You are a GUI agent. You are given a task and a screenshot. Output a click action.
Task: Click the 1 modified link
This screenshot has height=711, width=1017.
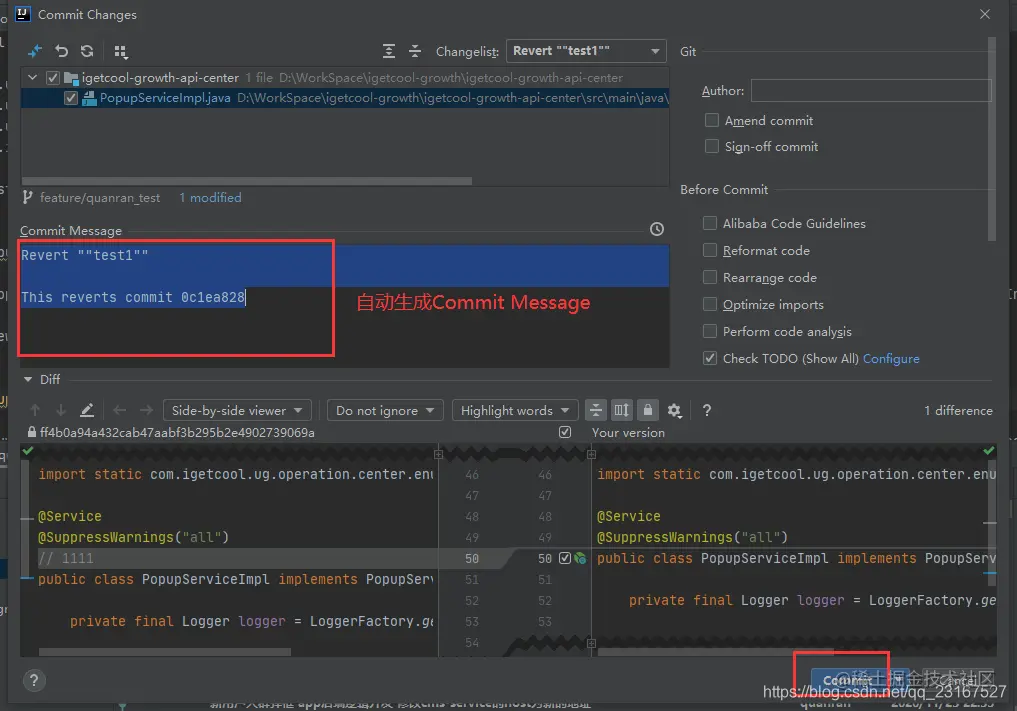(210, 197)
